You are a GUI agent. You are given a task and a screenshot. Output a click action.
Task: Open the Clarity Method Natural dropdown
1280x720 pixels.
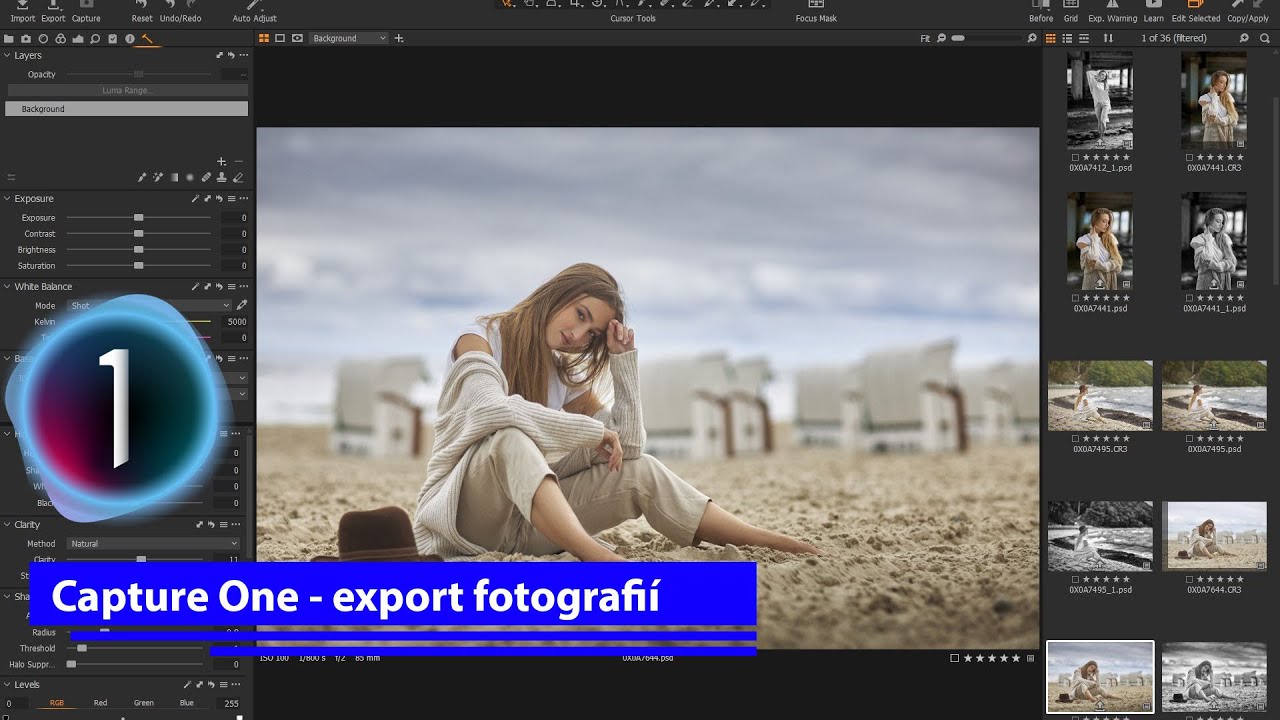pos(154,544)
